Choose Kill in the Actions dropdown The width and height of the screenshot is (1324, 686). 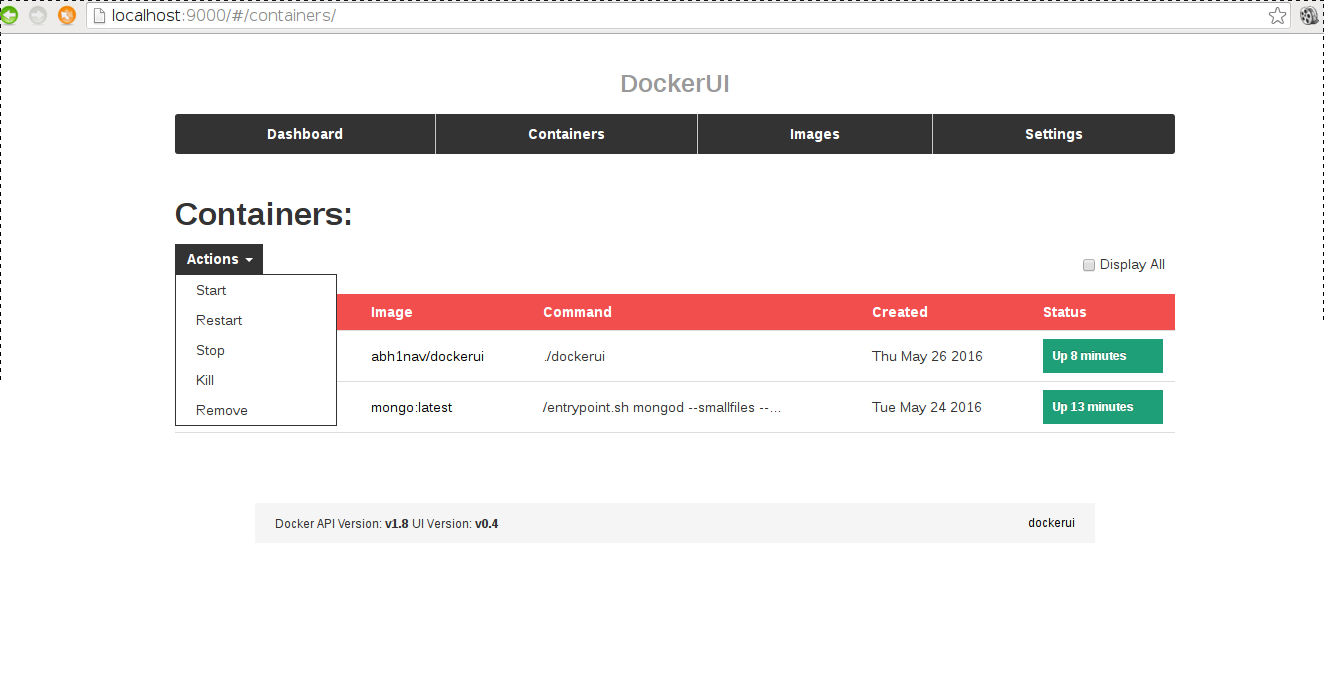point(205,380)
